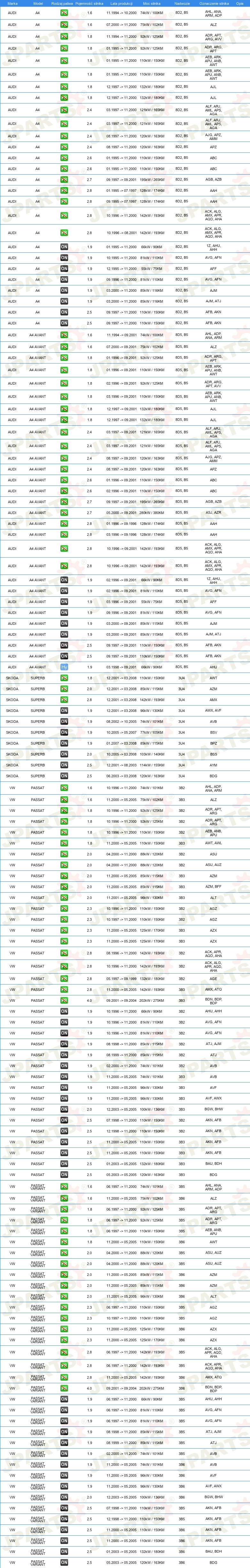
Task: Click diesel ON icon in Skoda Superb AWX, AVF row
Action: tap(64, 711)
